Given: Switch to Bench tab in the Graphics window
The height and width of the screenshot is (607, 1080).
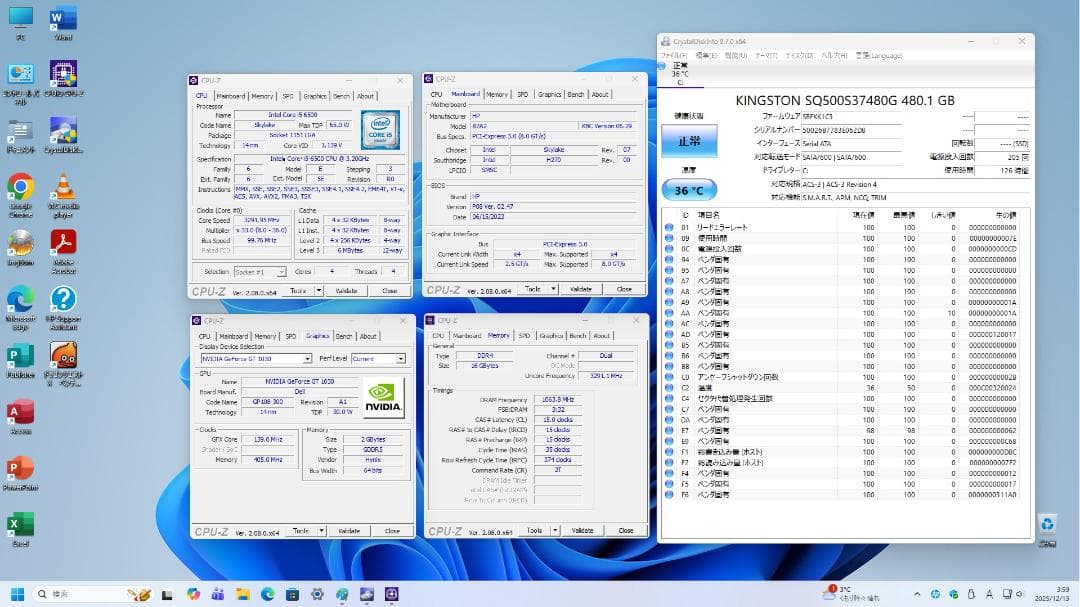Looking at the screenshot, I should [344, 336].
